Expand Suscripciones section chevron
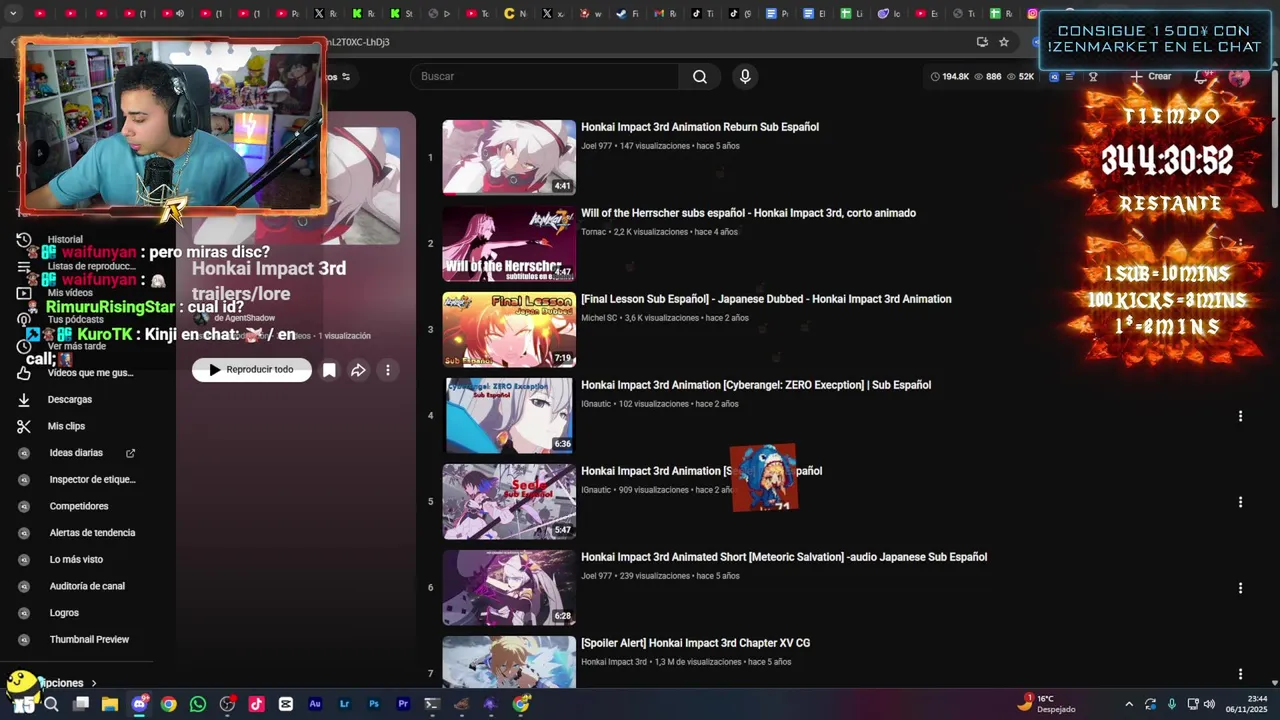Image resolution: width=1280 pixels, height=720 pixels. 94,683
